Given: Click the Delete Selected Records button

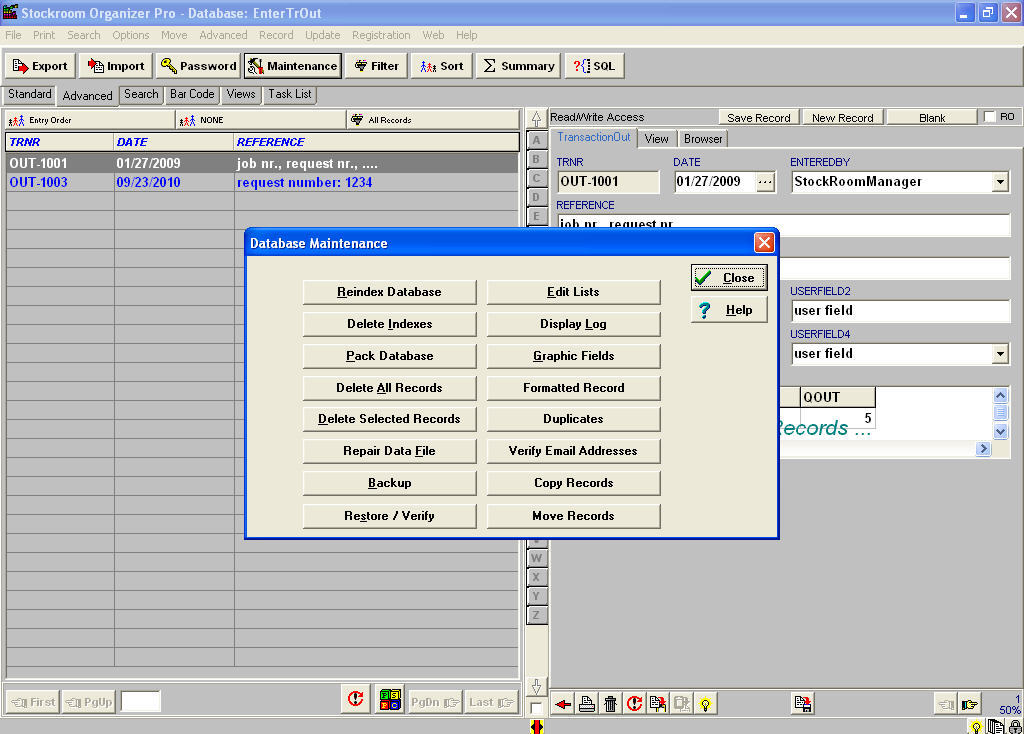Looking at the screenshot, I should click(389, 419).
